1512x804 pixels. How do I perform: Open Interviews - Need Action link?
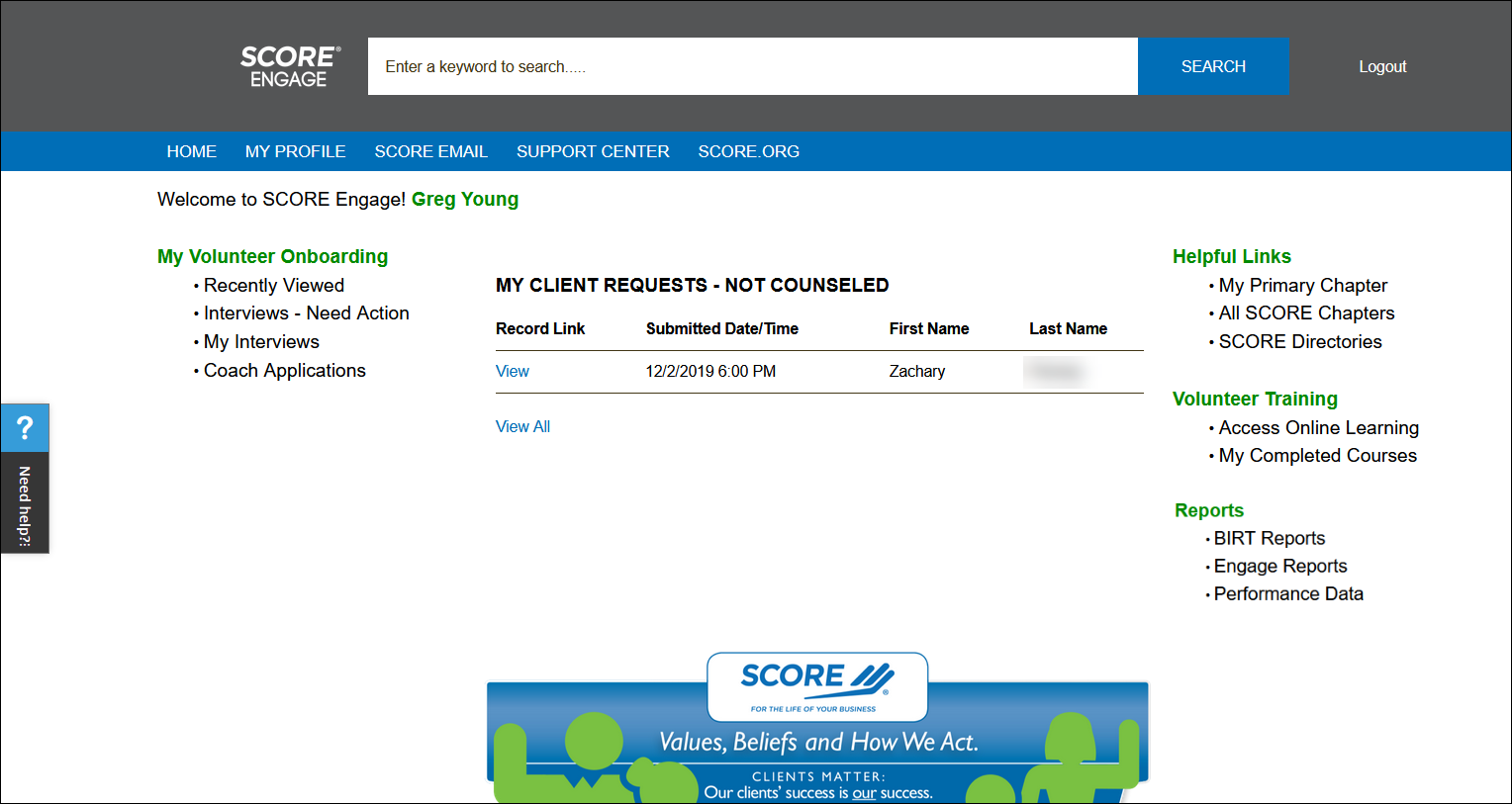pos(307,313)
